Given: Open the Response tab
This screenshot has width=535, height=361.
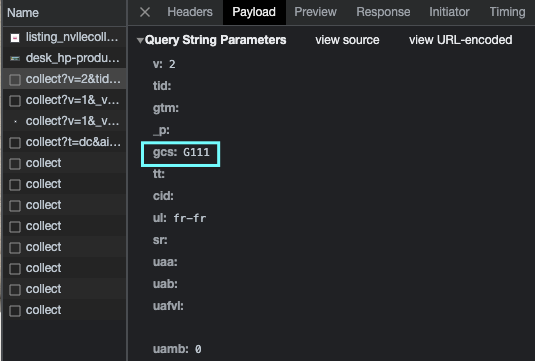Looking at the screenshot, I should (x=383, y=12).
